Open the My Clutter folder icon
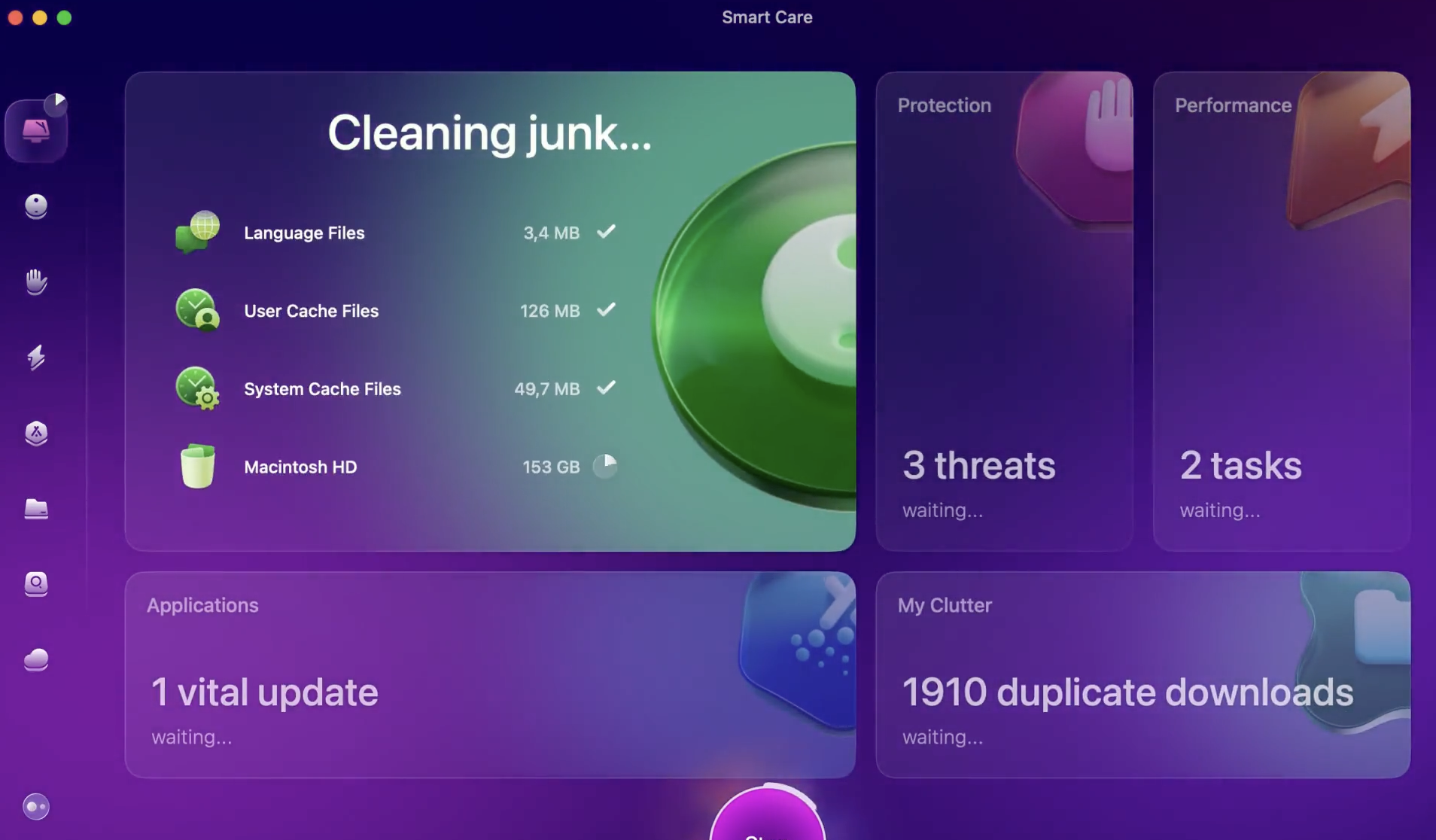 point(35,509)
